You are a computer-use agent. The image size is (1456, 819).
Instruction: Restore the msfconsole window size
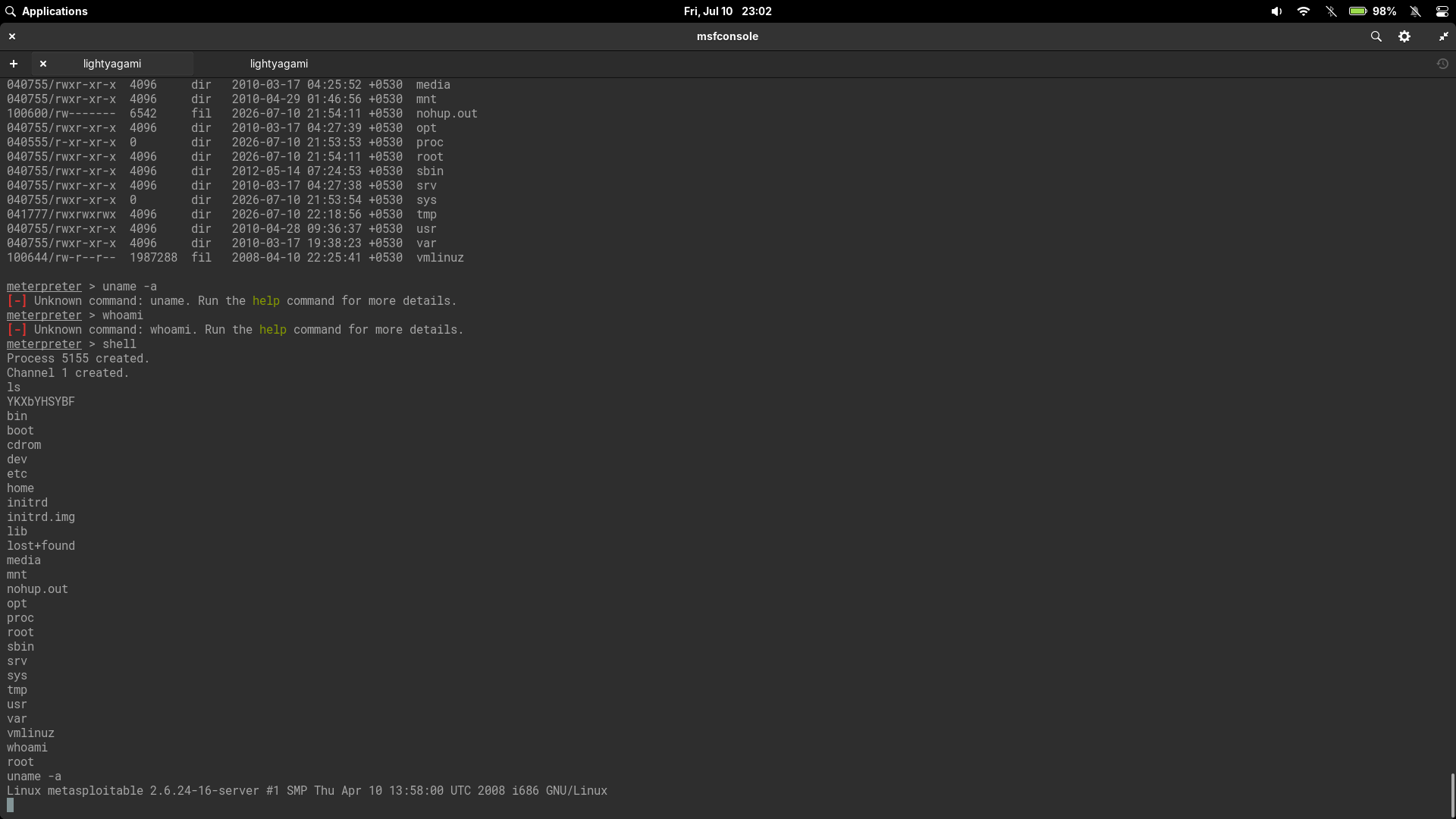click(1443, 36)
